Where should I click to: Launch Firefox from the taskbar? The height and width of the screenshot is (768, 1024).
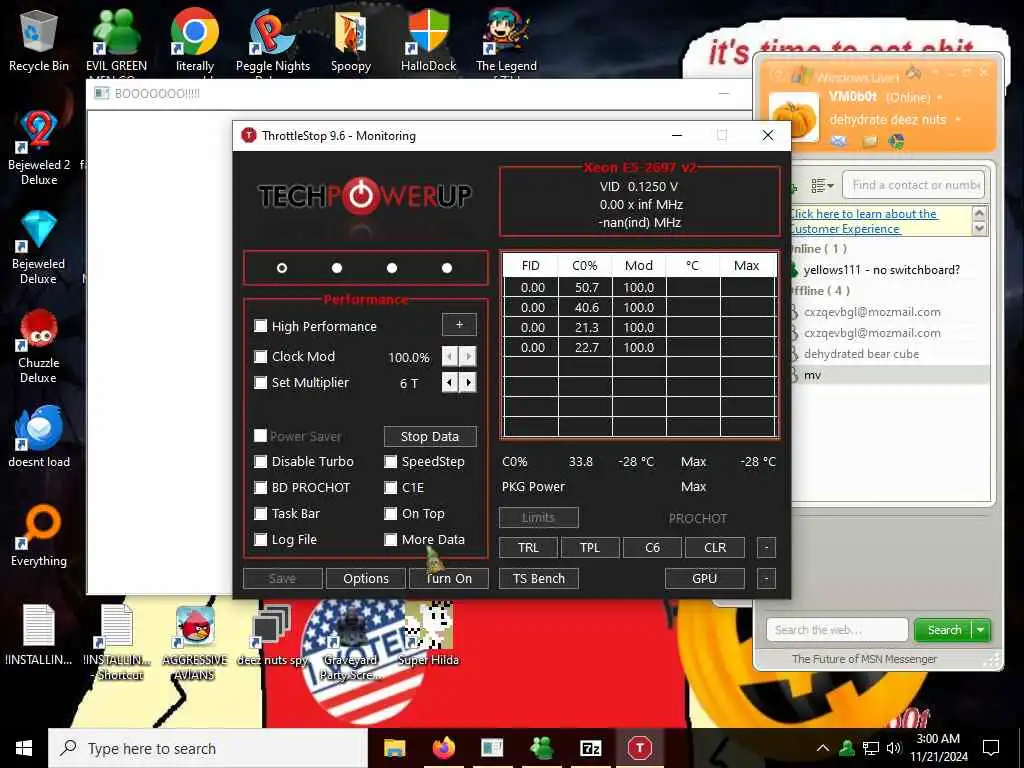point(443,748)
